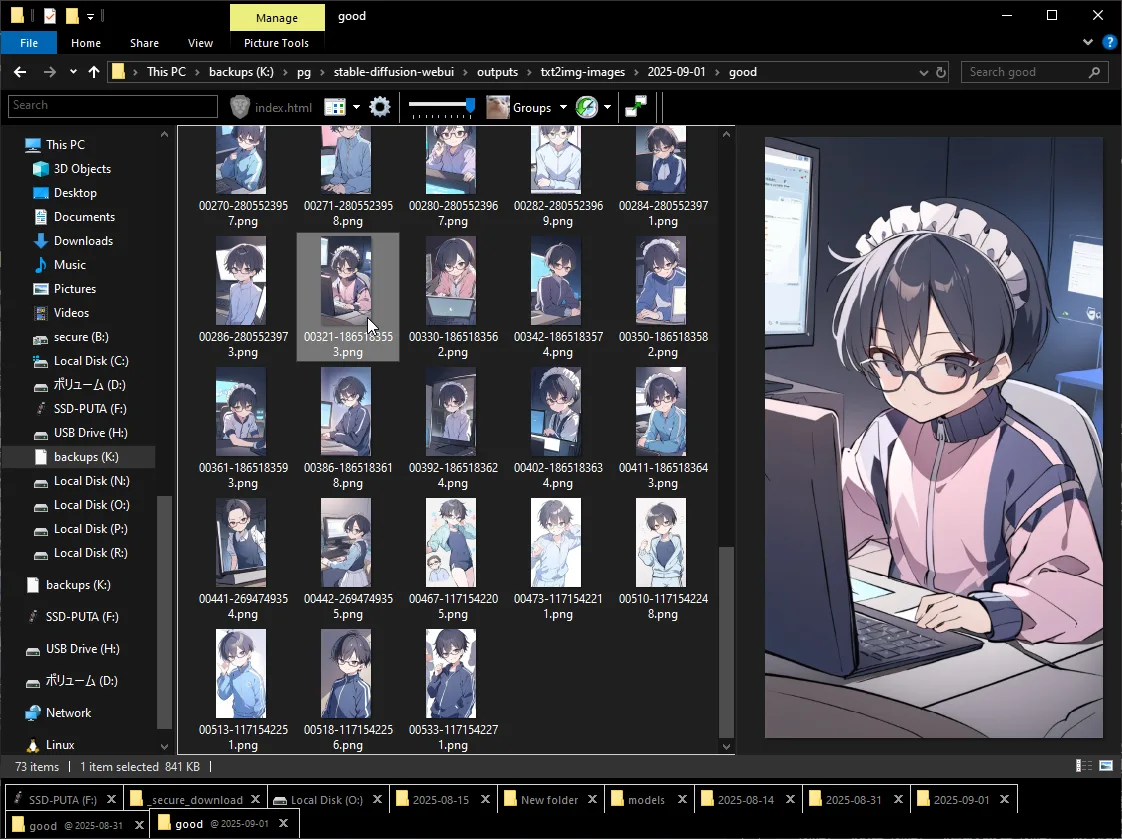The height and width of the screenshot is (839, 1122).
Task: Open Help with the blue question mark
Action: (x=1109, y=43)
